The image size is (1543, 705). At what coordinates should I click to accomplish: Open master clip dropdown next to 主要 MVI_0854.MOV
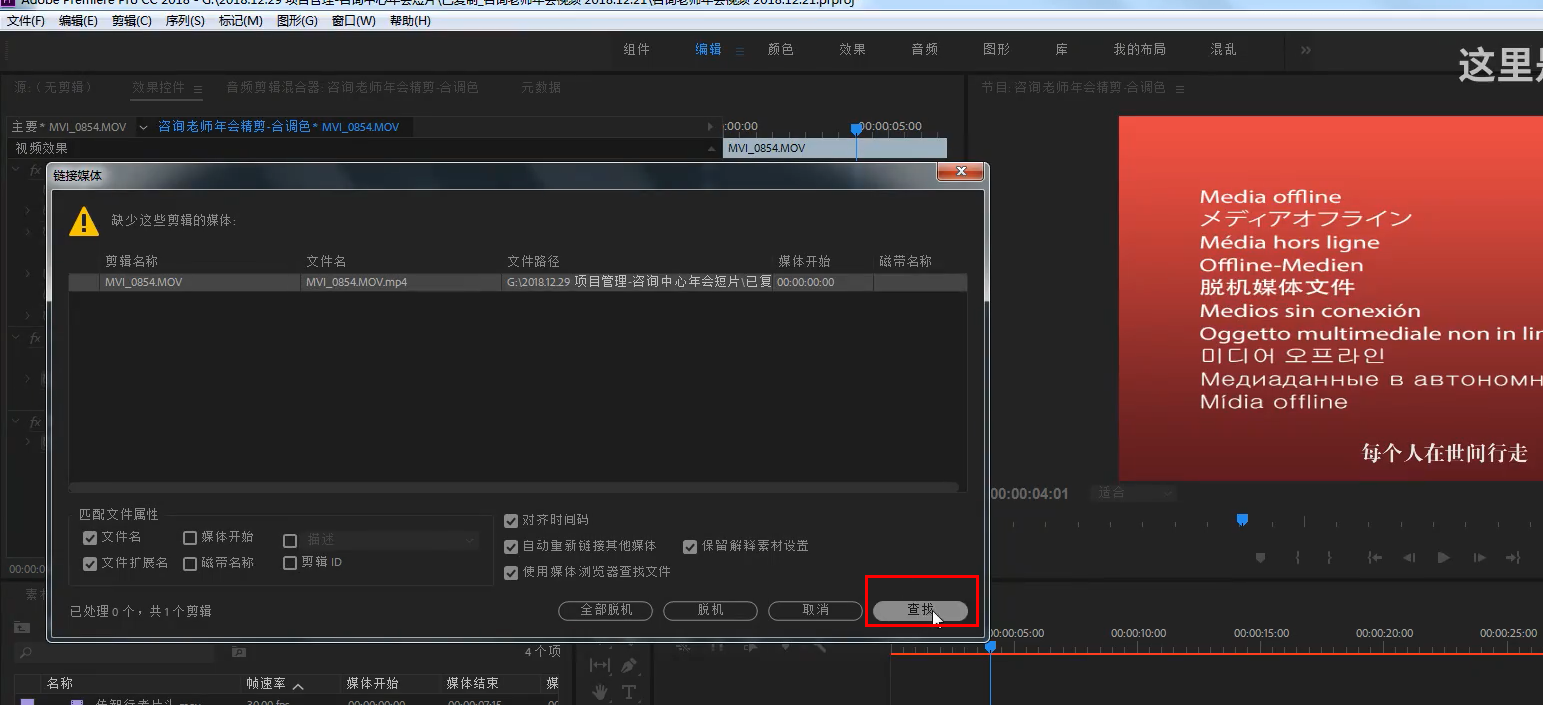143,127
